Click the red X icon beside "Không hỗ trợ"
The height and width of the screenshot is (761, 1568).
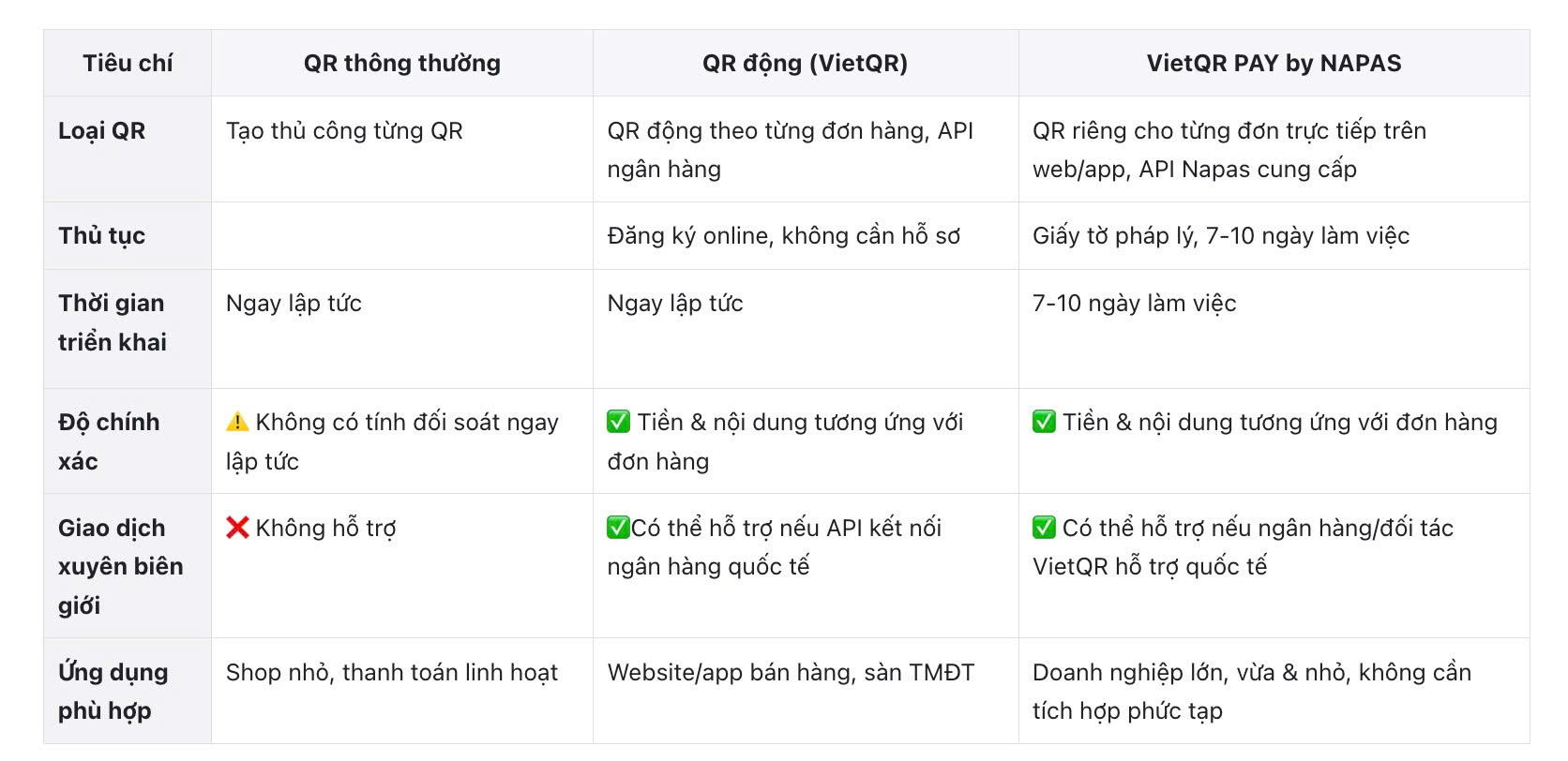[237, 529]
